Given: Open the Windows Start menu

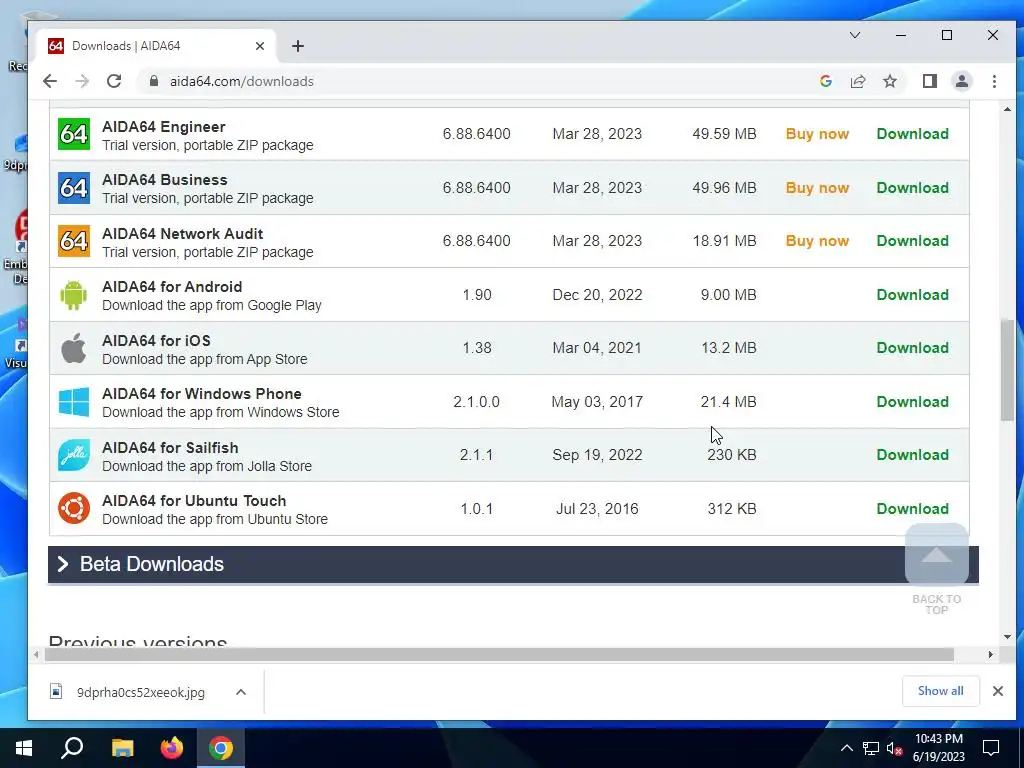Looking at the screenshot, I should click(x=24, y=748).
